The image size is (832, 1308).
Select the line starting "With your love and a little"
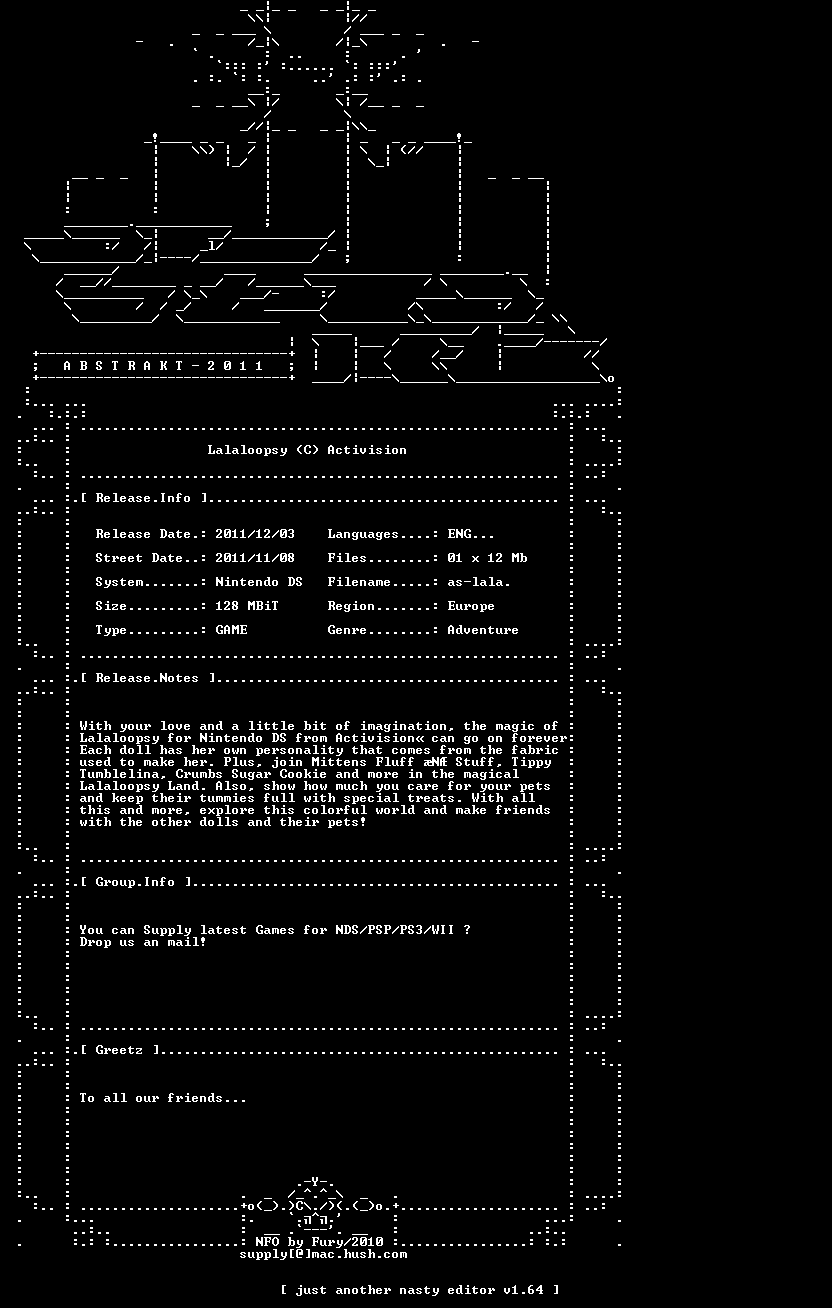319,726
